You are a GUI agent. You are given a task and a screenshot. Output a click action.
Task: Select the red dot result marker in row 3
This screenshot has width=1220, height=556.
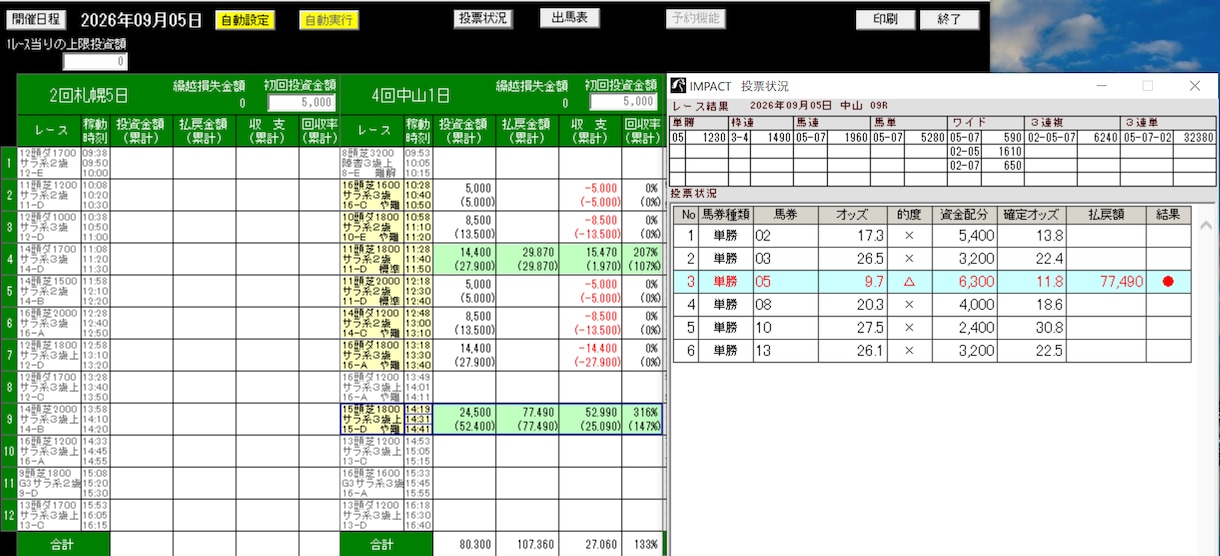pyautogui.click(x=1167, y=282)
